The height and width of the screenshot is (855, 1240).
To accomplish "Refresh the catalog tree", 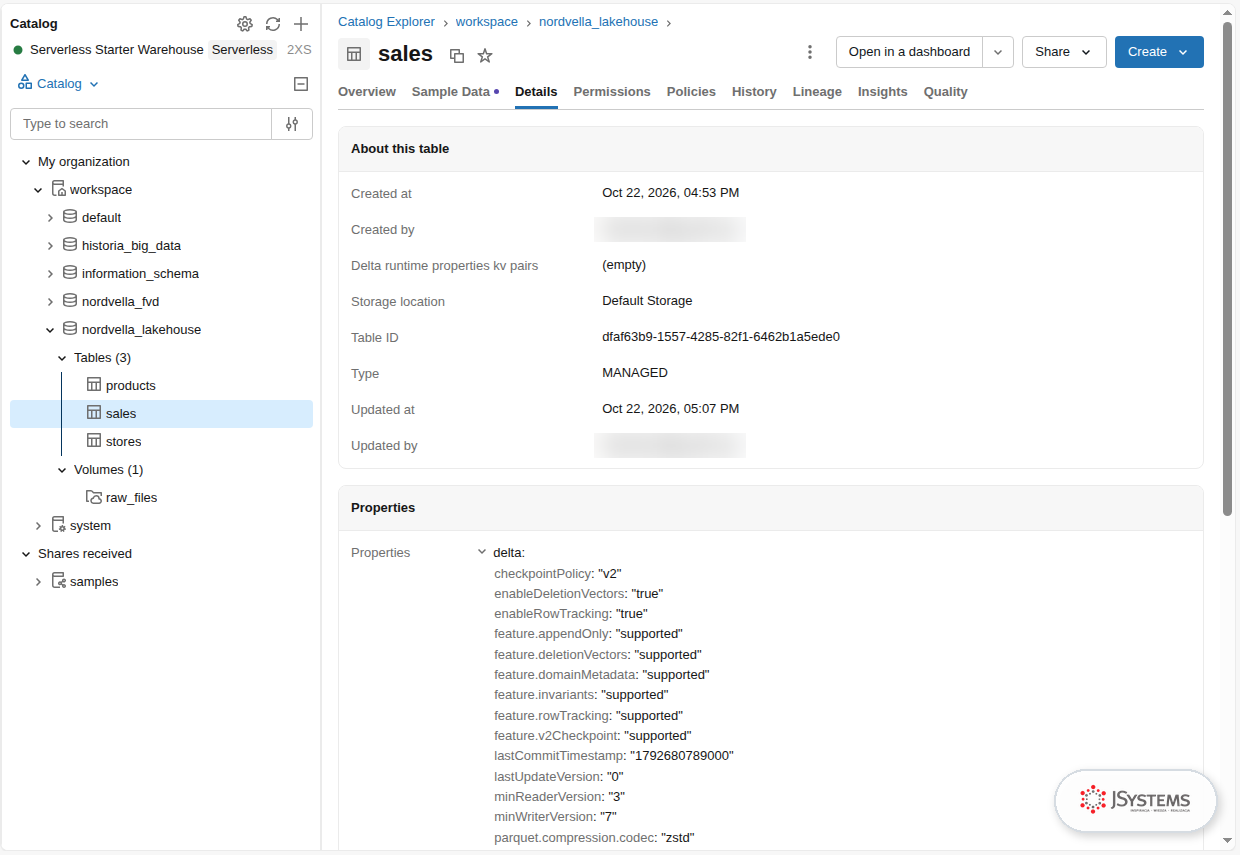I will pyautogui.click(x=273, y=24).
